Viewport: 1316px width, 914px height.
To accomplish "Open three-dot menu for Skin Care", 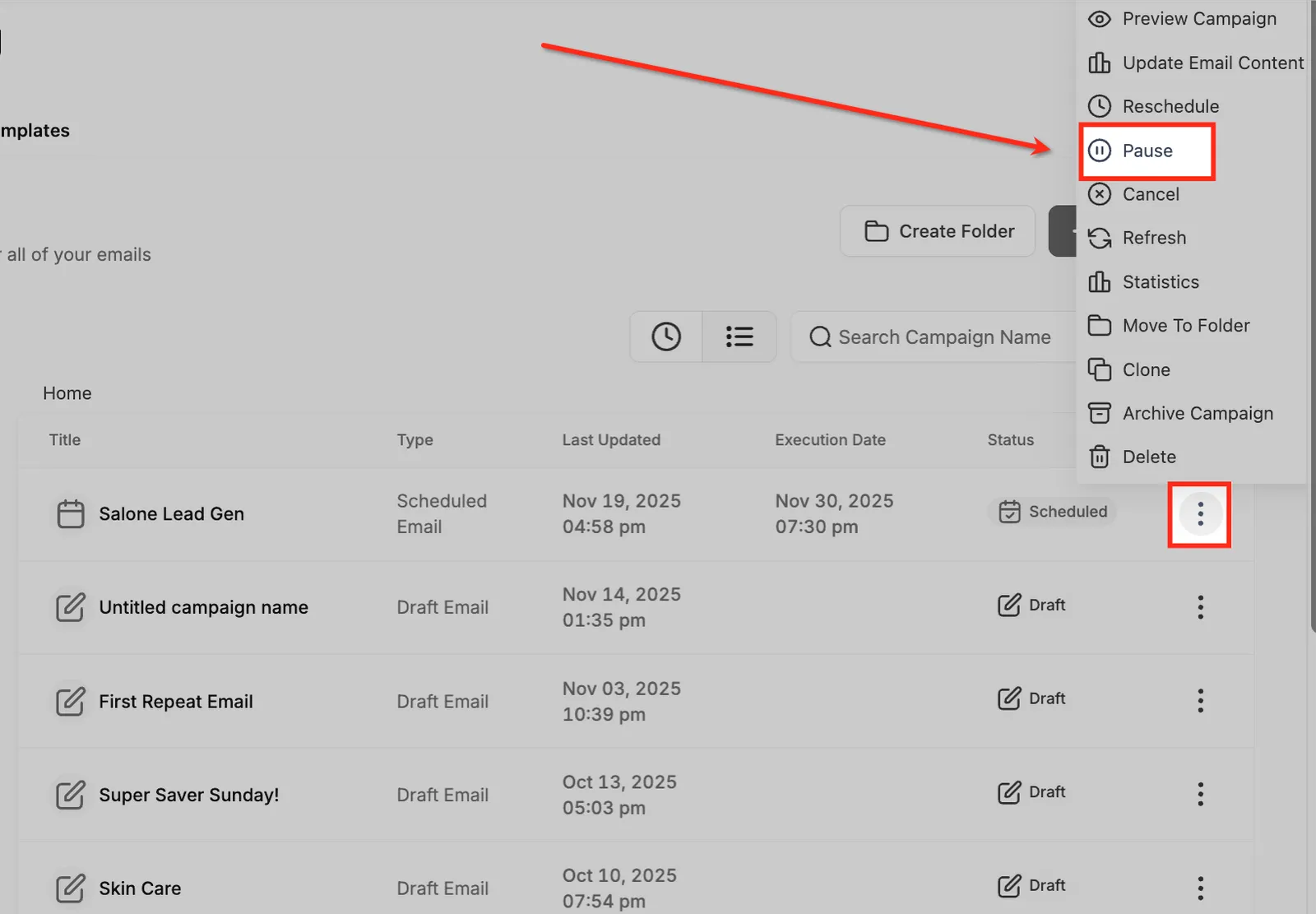I will click(x=1200, y=888).
